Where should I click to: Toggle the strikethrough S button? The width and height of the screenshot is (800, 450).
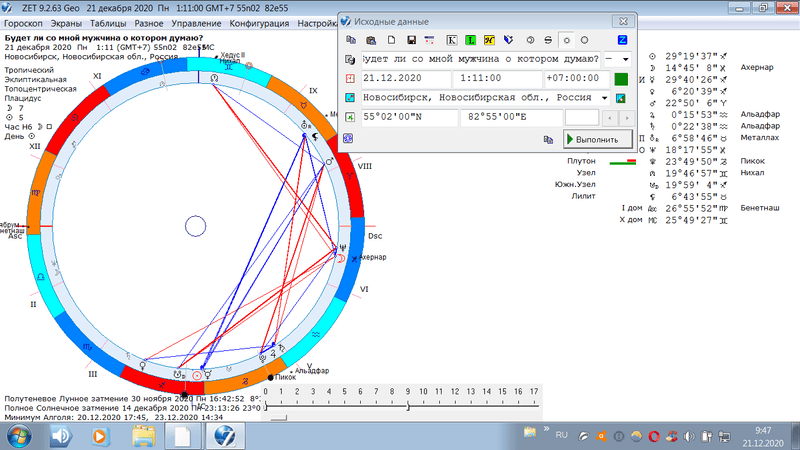(x=547, y=40)
